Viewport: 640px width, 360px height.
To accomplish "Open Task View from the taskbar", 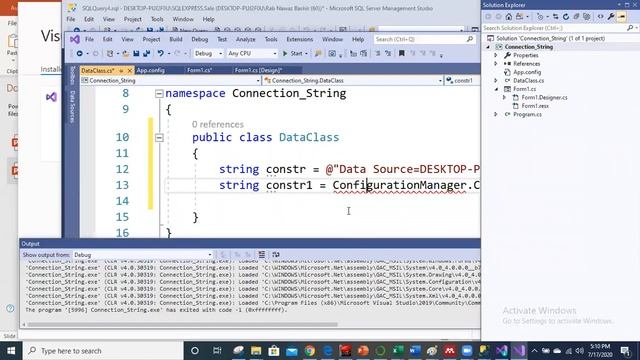I will pyautogui.click(x=217, y=351).
